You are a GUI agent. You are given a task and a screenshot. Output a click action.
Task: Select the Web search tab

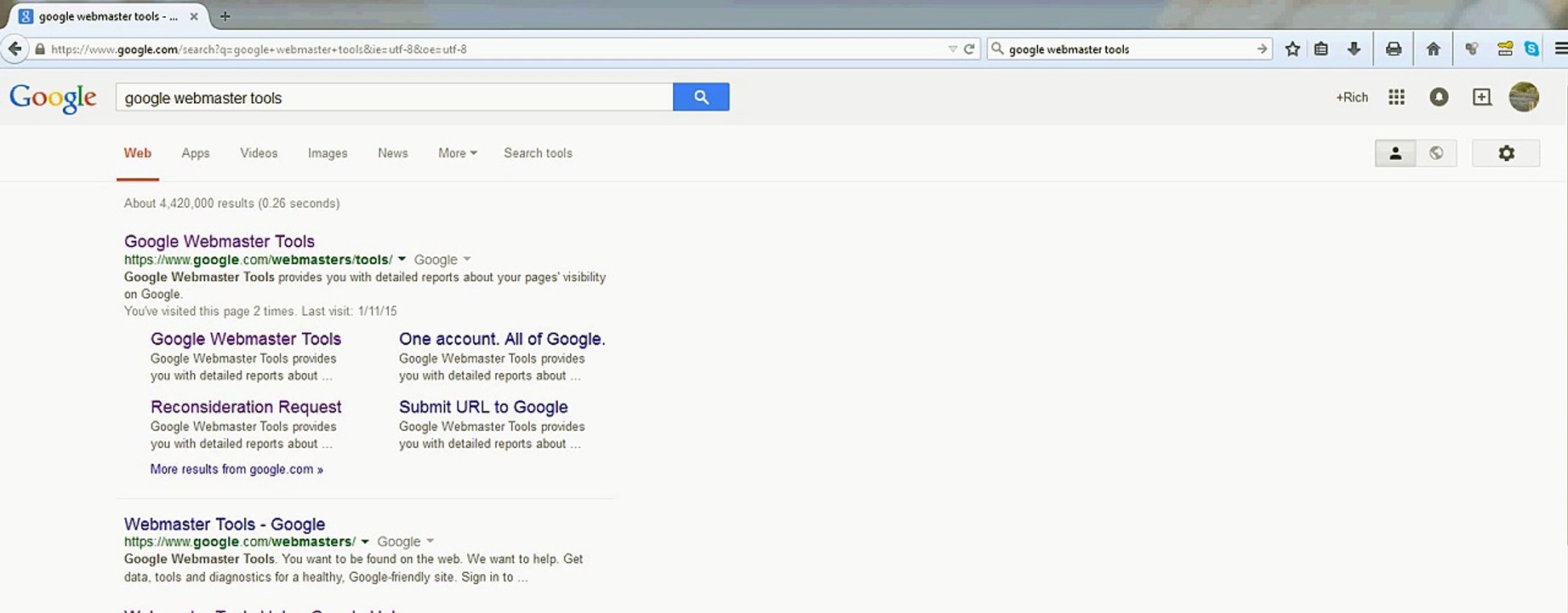click(138, 153)
